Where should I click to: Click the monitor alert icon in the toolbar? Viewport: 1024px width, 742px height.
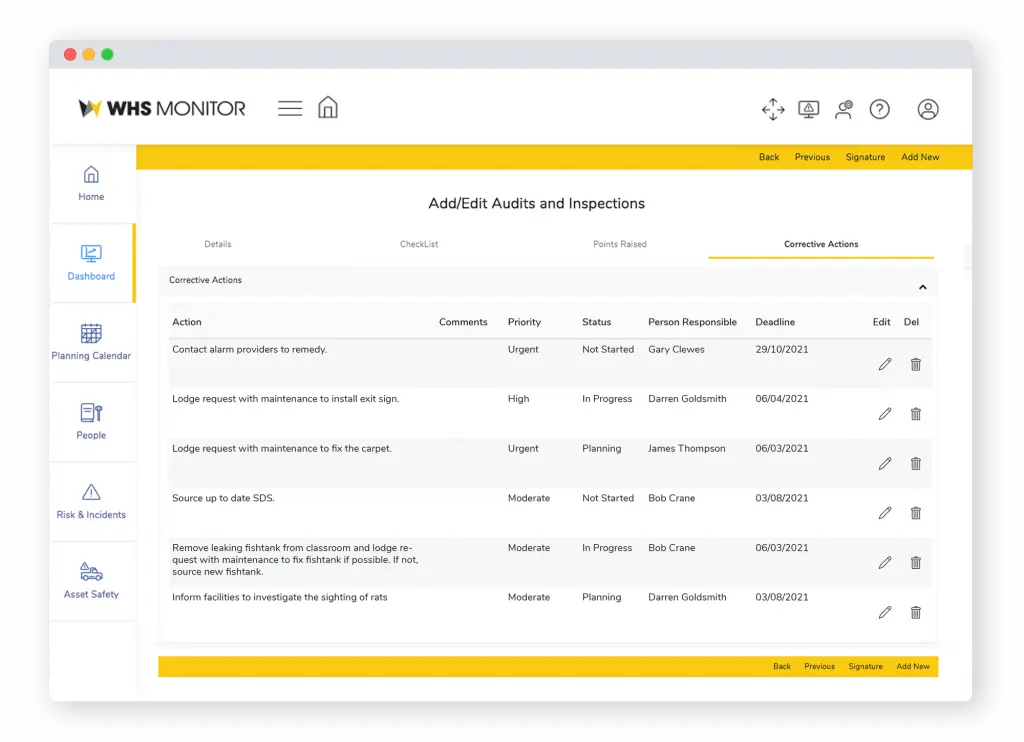809,109
